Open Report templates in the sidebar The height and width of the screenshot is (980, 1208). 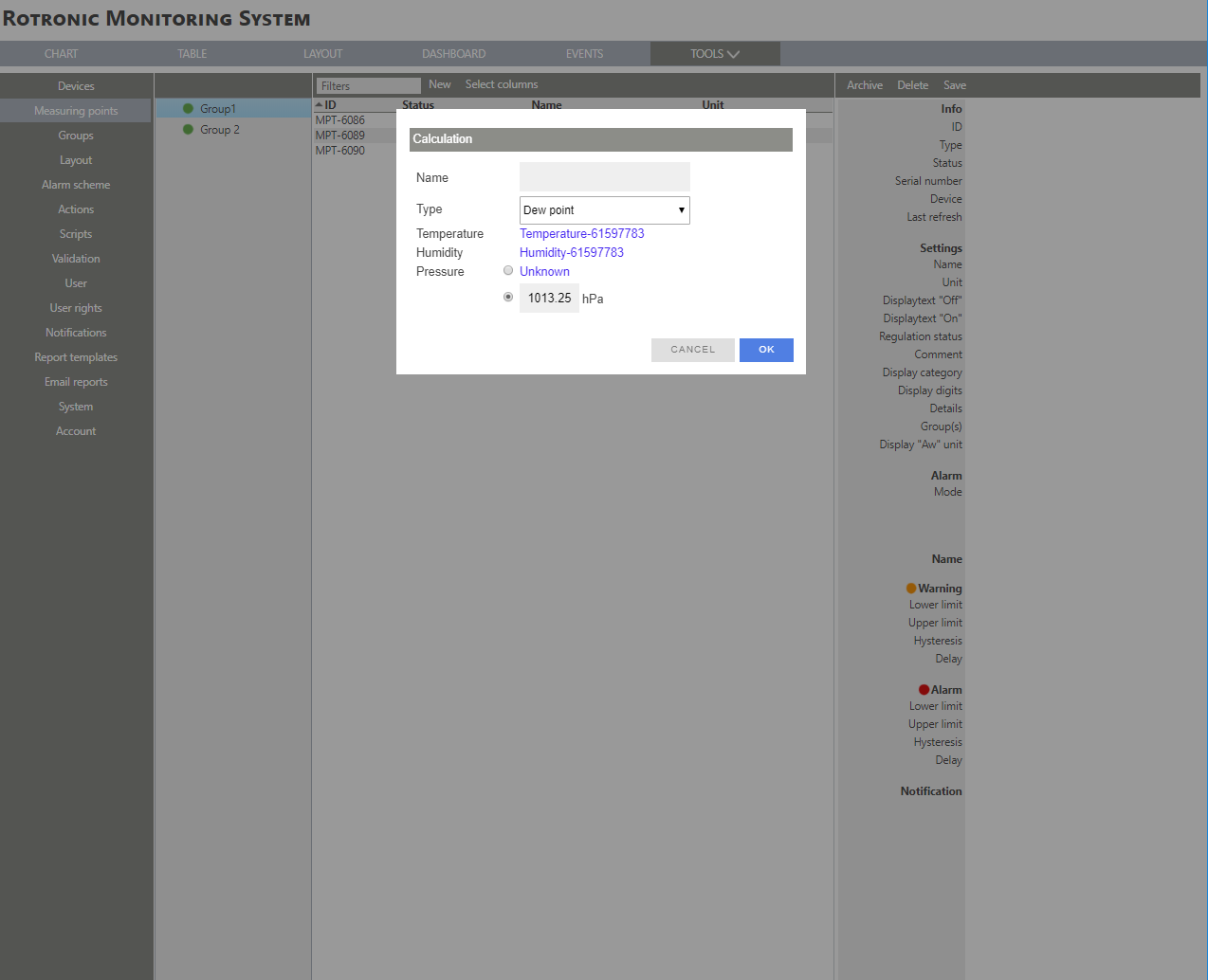pos(76,357)
